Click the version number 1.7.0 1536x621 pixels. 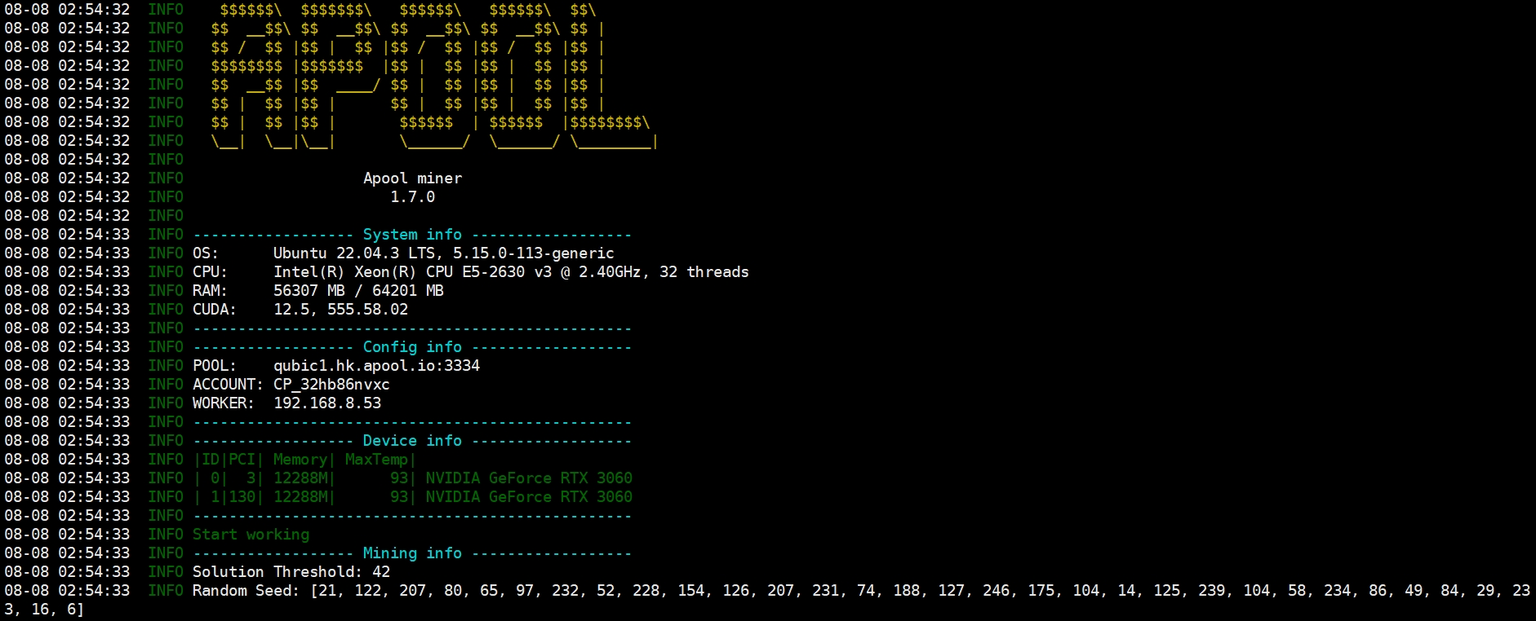(412, 197)
